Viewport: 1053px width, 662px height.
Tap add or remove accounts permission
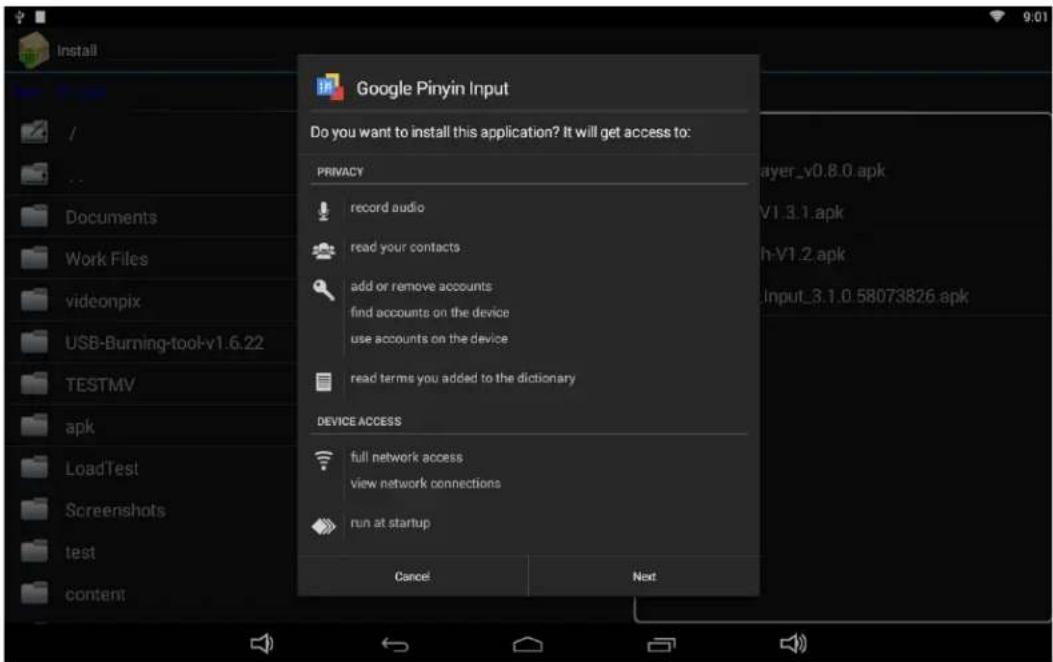pos(421,286)
